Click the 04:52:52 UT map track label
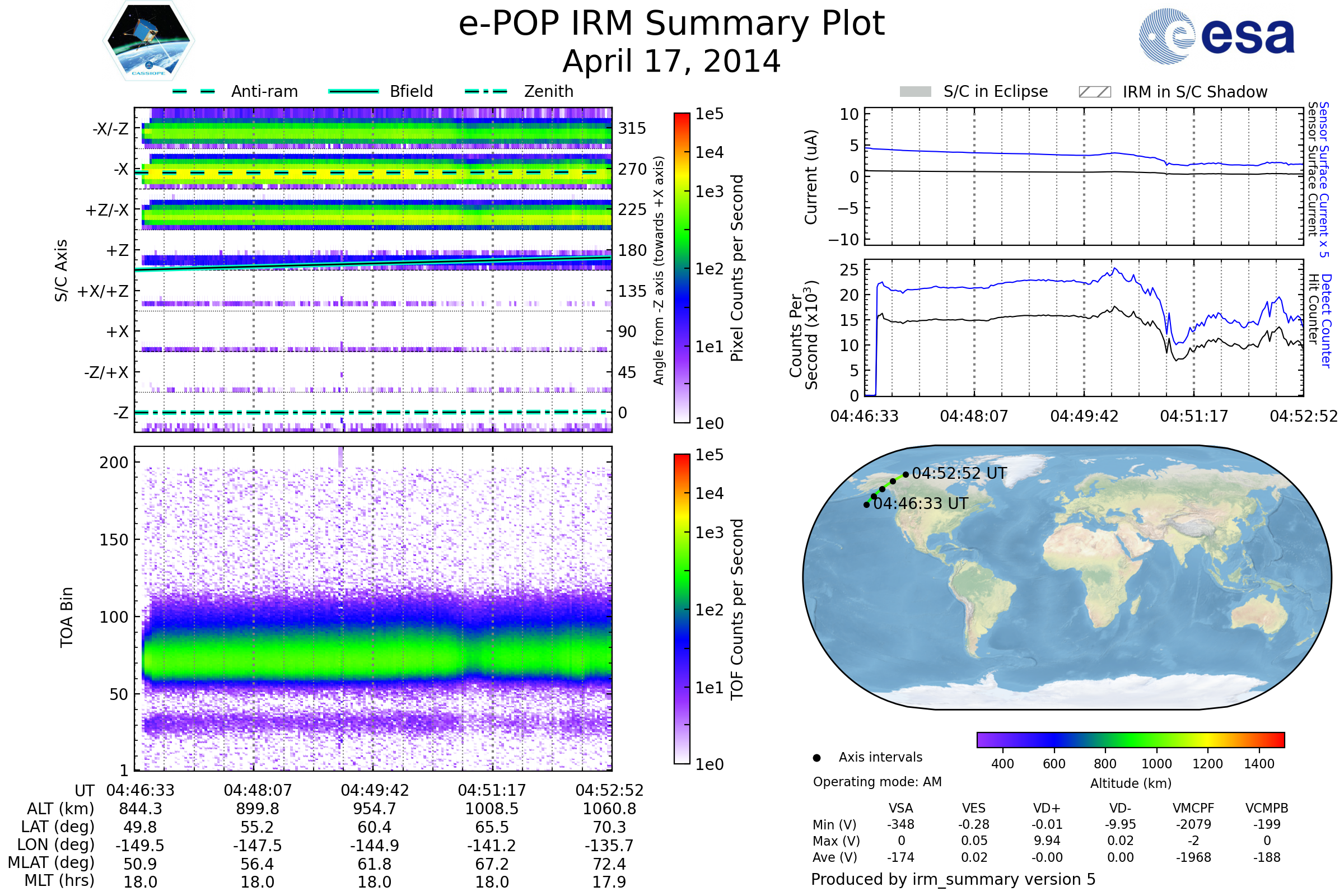 point(959,473)
